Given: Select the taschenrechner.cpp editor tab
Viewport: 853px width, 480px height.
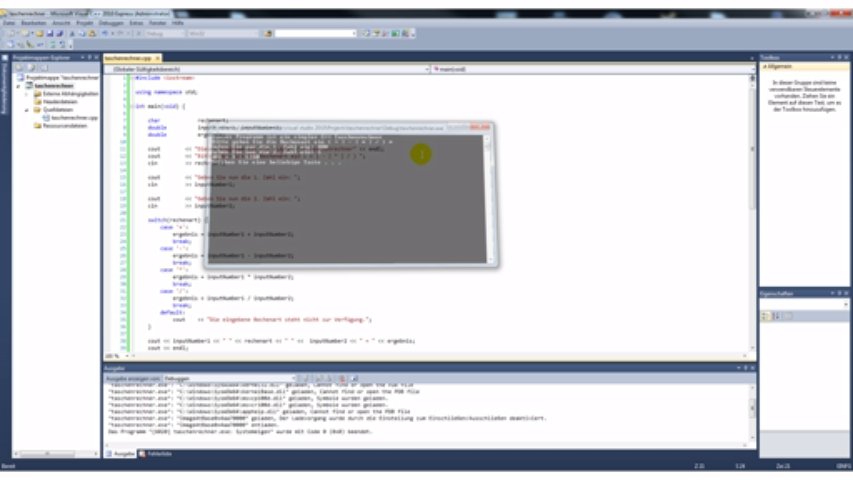Looking at the screenshot, I should (128, 58).
